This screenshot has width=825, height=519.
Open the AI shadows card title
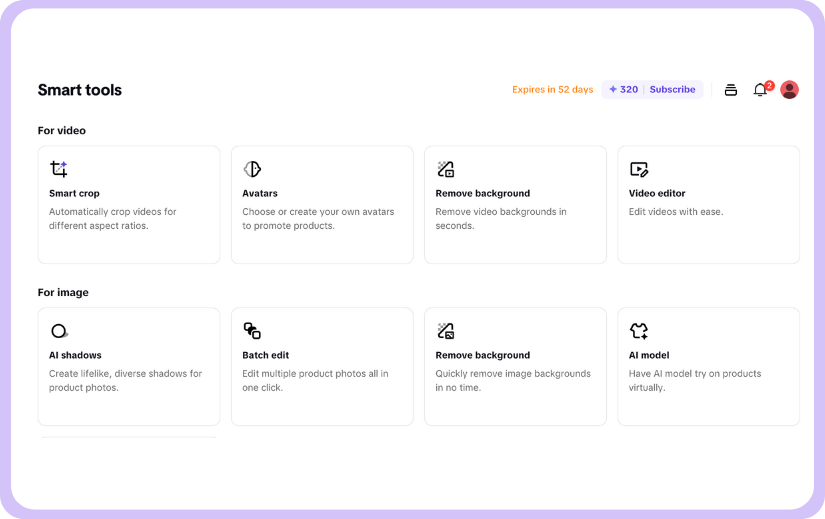tap(75, 355)
